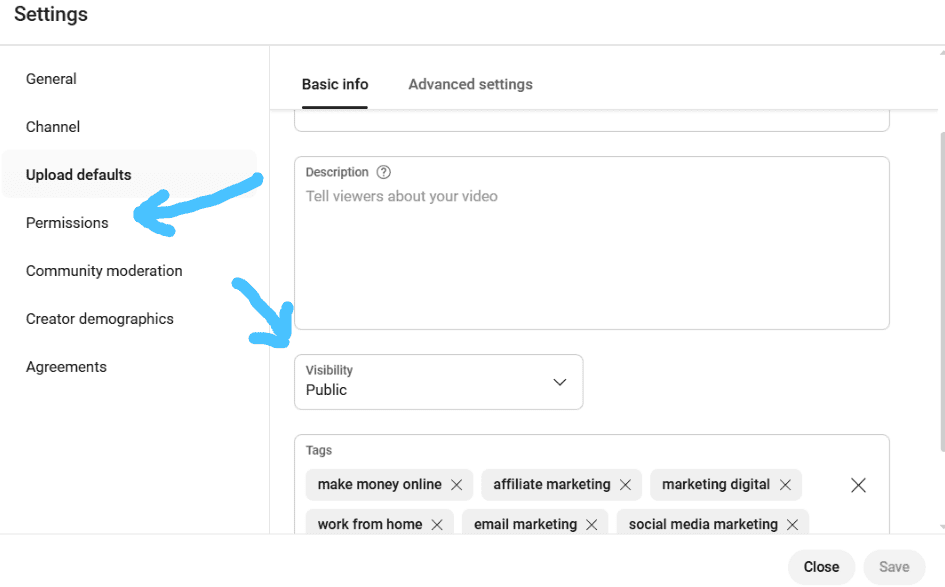This screenshot has width=945, height=587.
Task: Open the General settings section
Action: pyautogui.click(x=51, y=79)
